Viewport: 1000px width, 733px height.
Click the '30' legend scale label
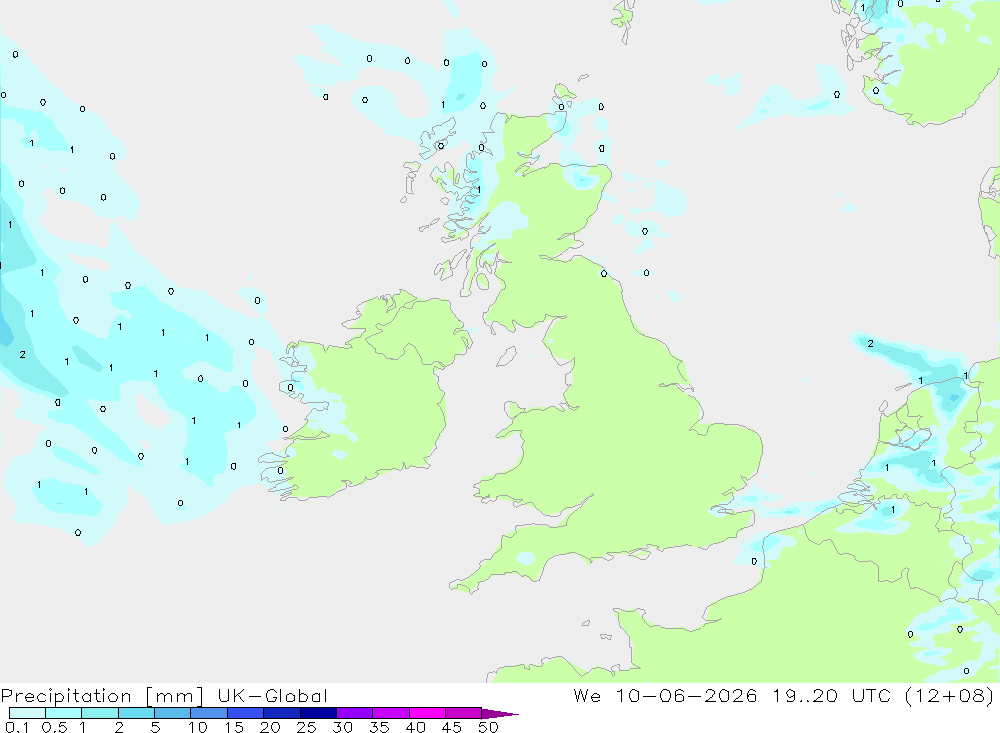pos(342,727)
